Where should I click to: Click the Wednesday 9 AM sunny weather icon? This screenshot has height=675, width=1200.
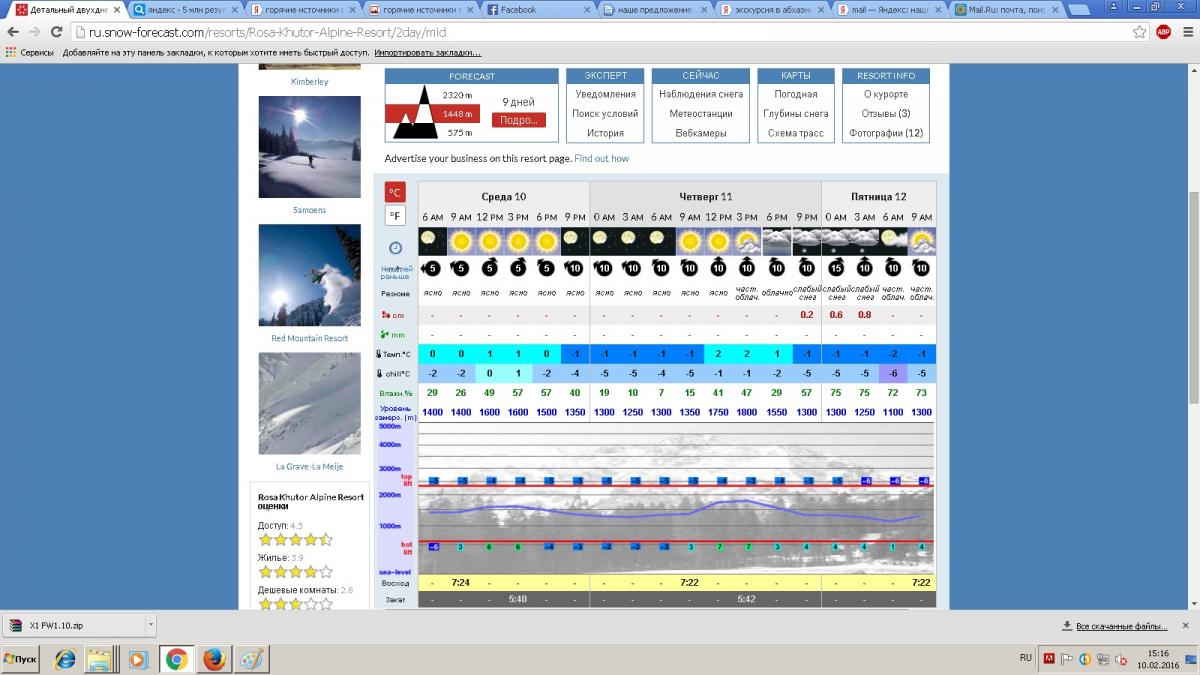click(461, 241)
